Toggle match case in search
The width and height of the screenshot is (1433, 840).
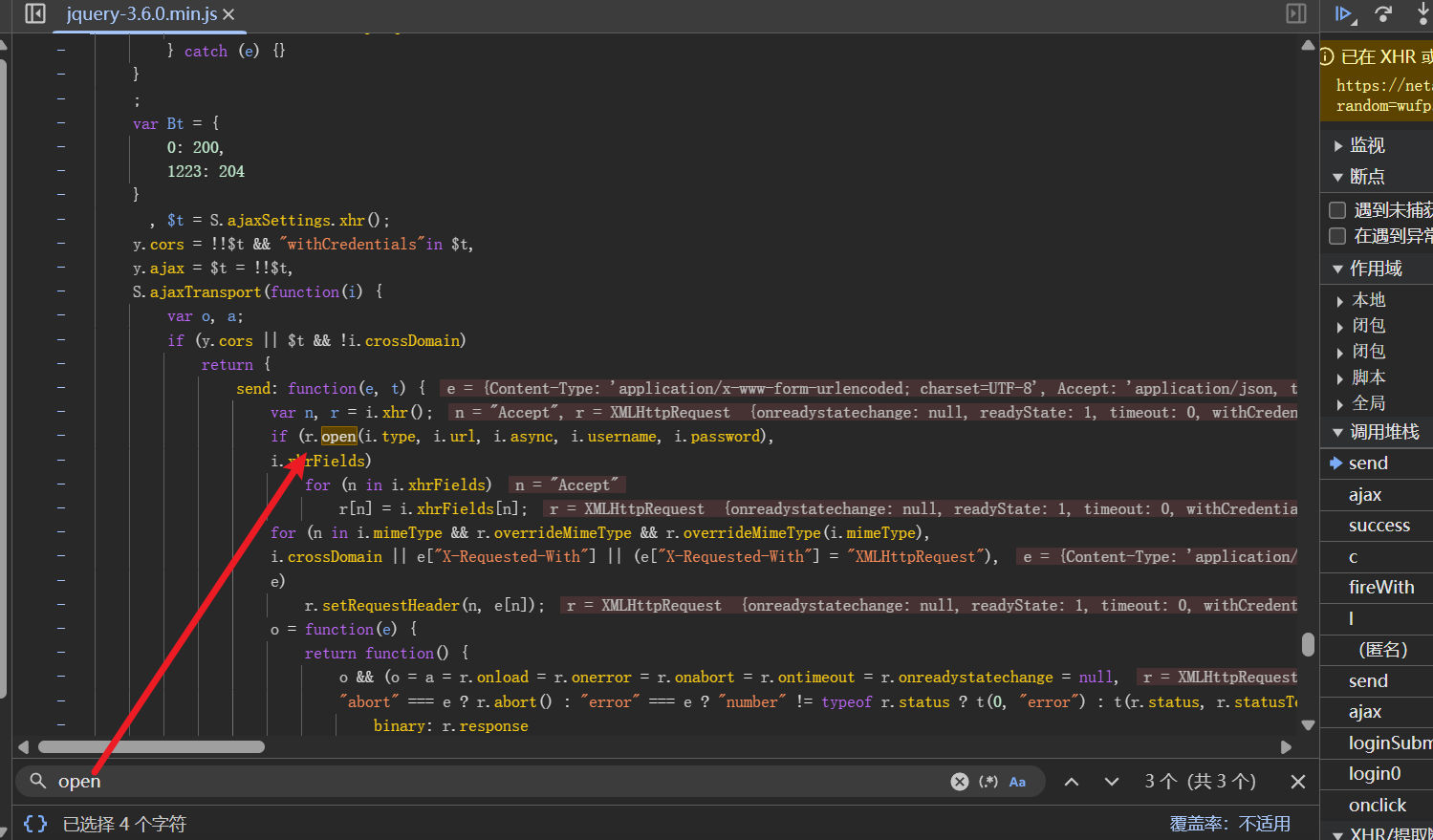(x=1017, y=782)
